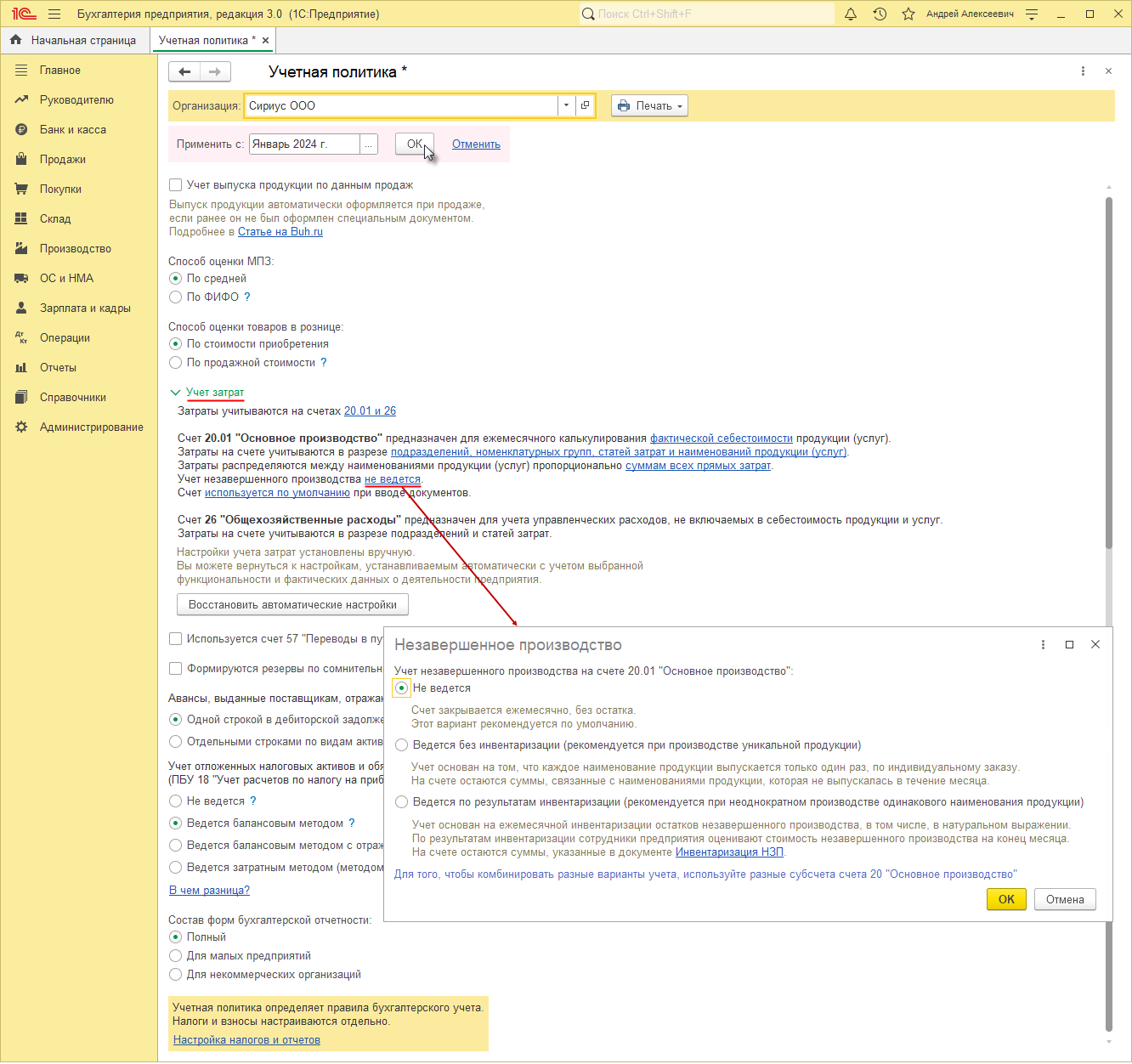Open the form's more options menu
This screenshot has height=1064, width=1132.
(1083, 71)
